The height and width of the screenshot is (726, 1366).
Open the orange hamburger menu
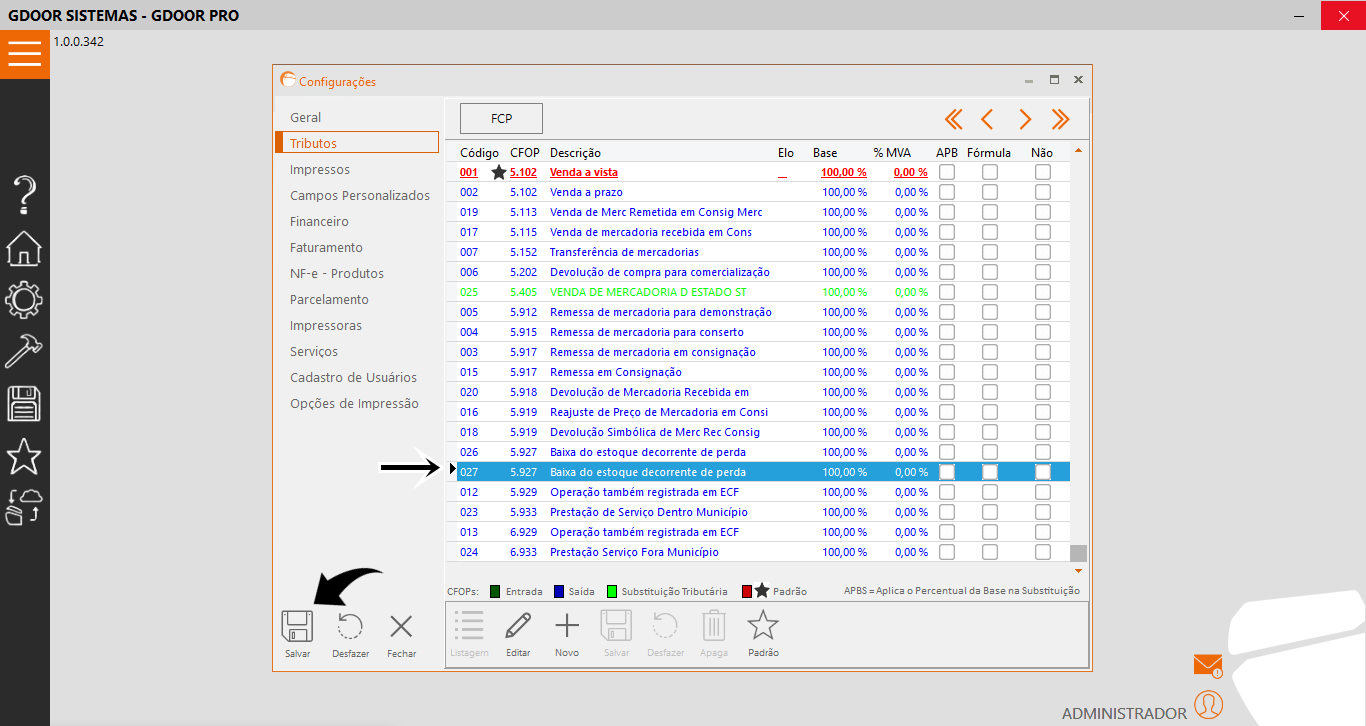pyautogui.click(x=25, y=54)
